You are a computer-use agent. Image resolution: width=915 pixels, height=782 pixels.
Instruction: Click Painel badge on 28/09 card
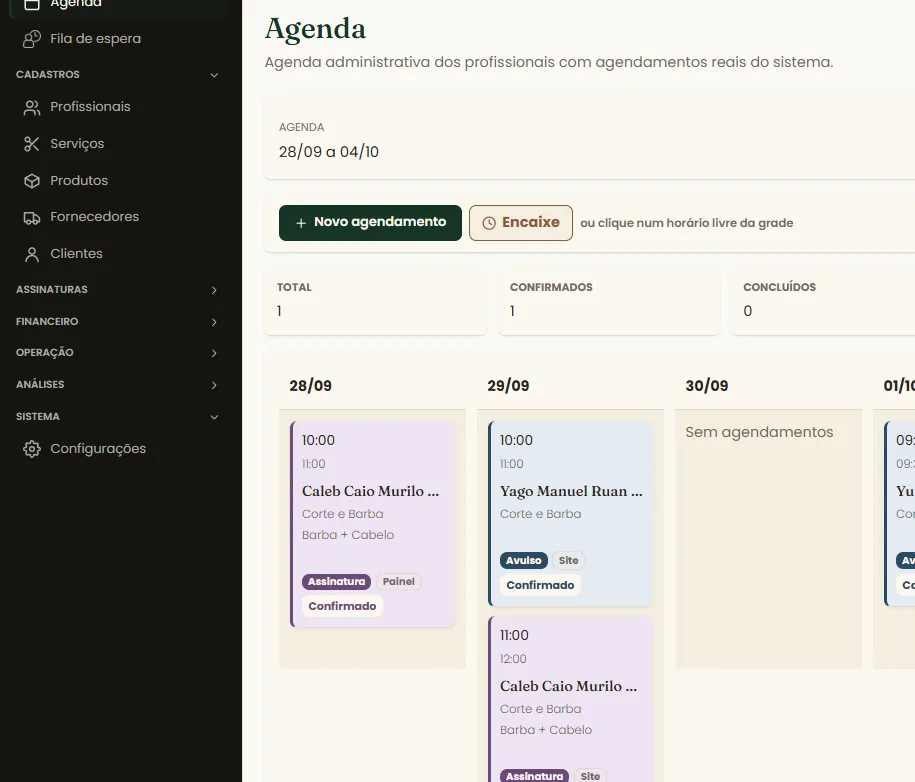[399, 582]
